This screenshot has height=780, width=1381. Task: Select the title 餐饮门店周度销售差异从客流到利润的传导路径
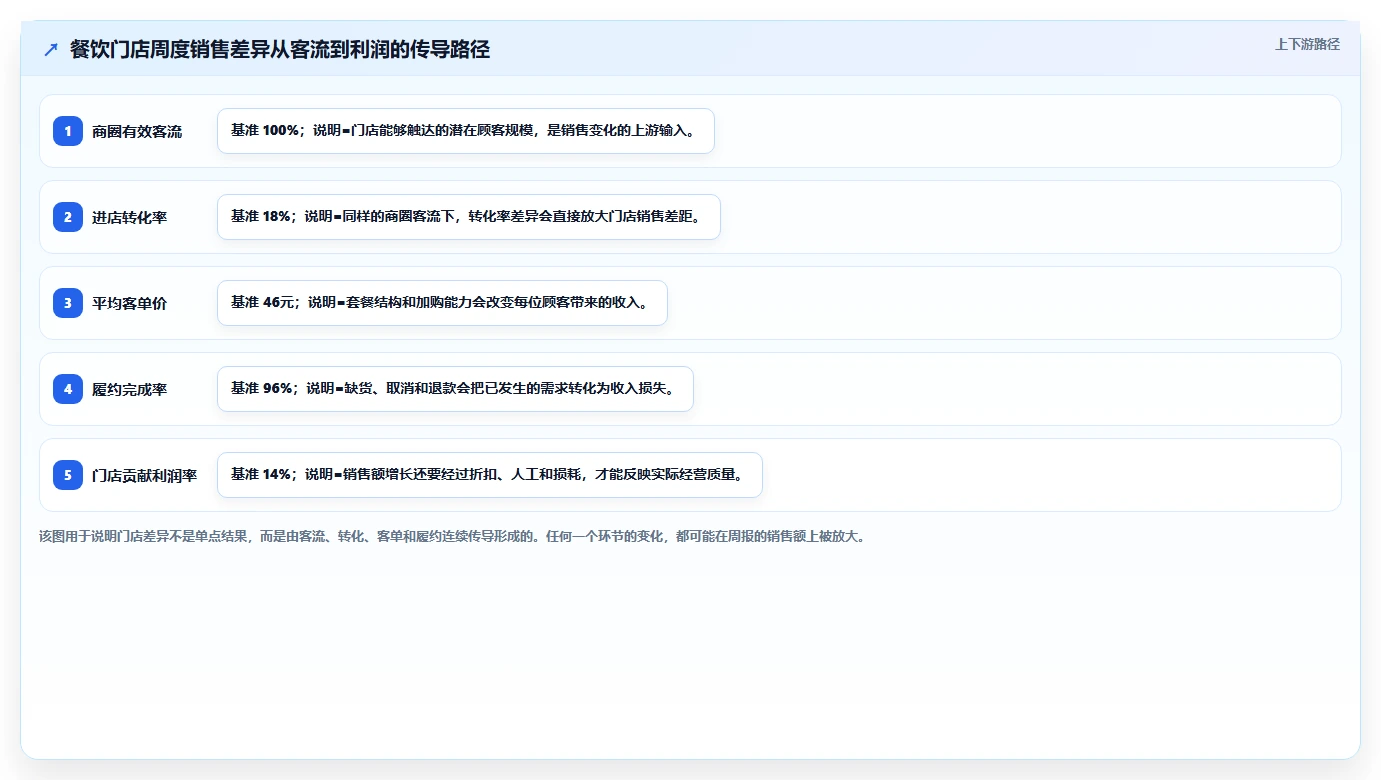[280, 49]
